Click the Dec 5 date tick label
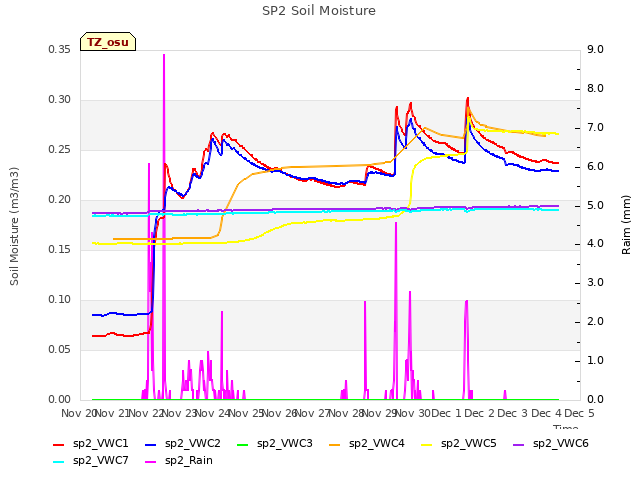Viewport: 640px width, 480px height. click(580, 413)
